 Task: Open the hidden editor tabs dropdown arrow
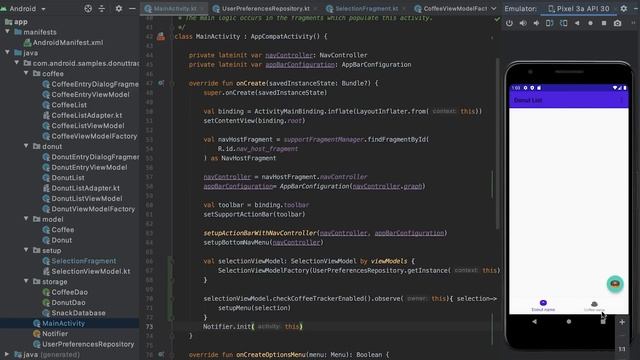pos(493,9)
